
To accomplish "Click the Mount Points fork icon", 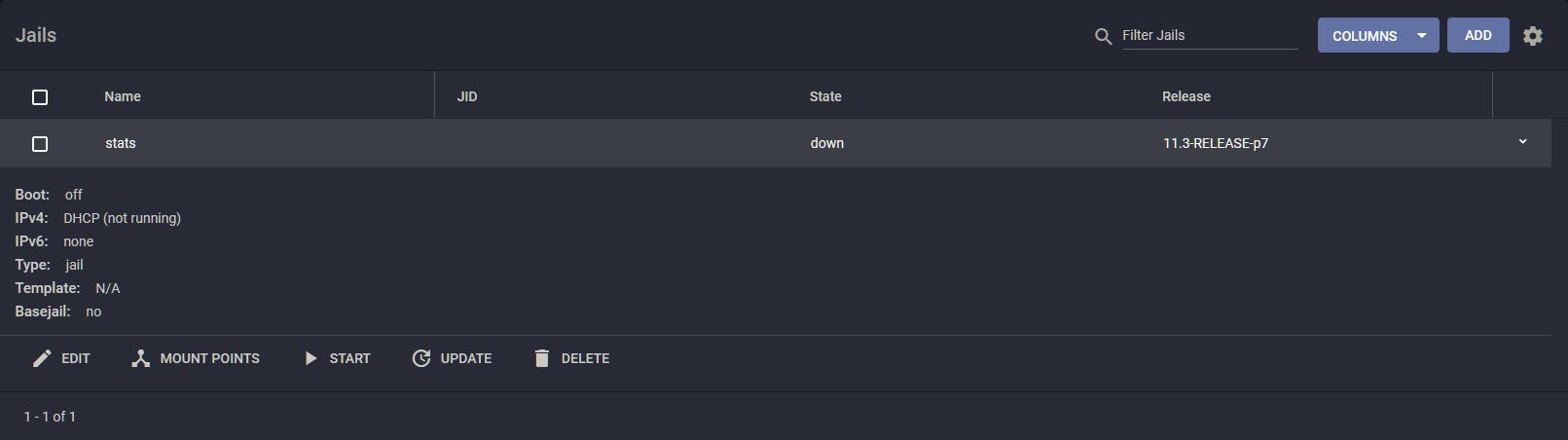I will click(x=141, y=358).
